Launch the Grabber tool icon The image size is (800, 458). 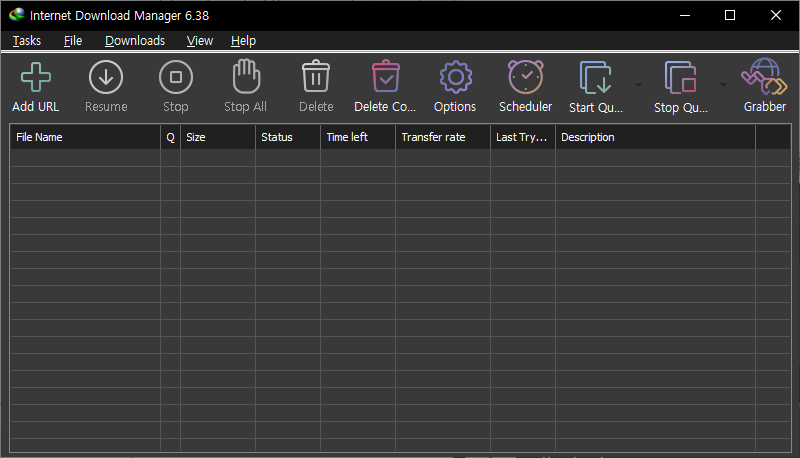coord(764,77)
